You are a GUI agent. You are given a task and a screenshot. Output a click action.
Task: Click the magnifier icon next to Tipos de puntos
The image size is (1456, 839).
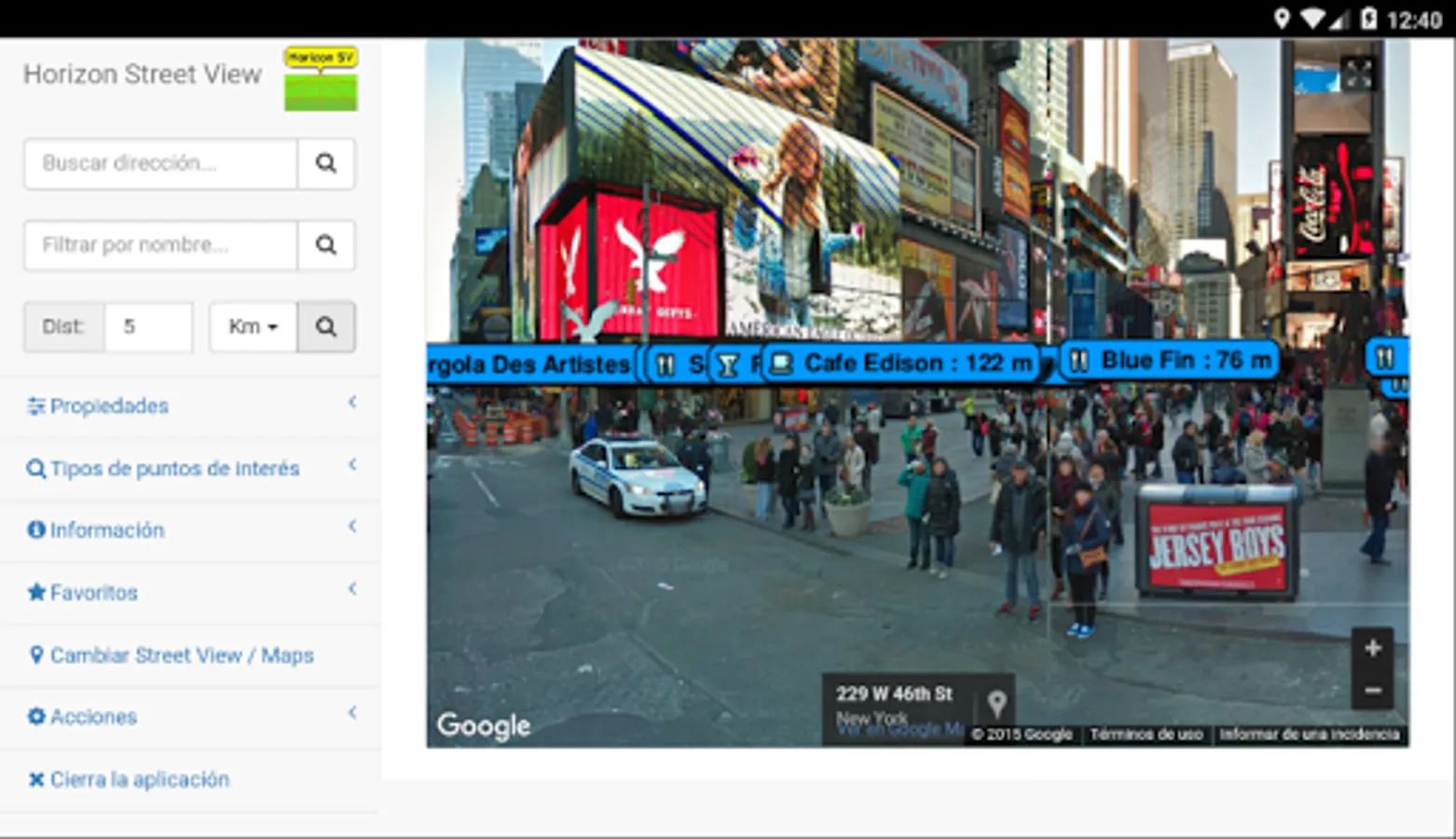tap(36, 468)
